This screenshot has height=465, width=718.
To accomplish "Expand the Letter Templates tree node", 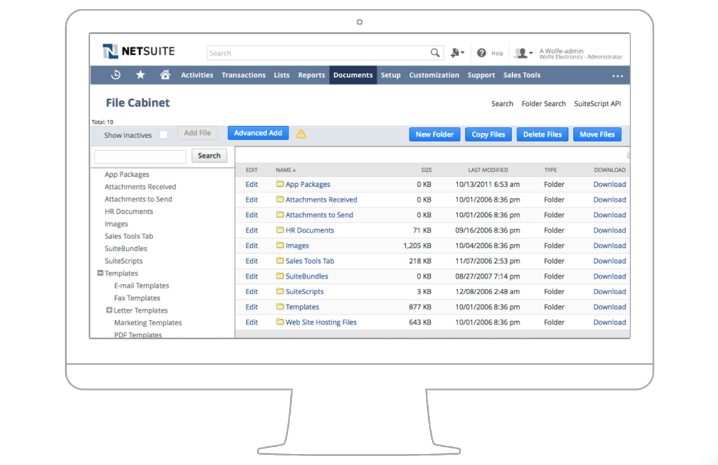I will [x=109, y=310].
